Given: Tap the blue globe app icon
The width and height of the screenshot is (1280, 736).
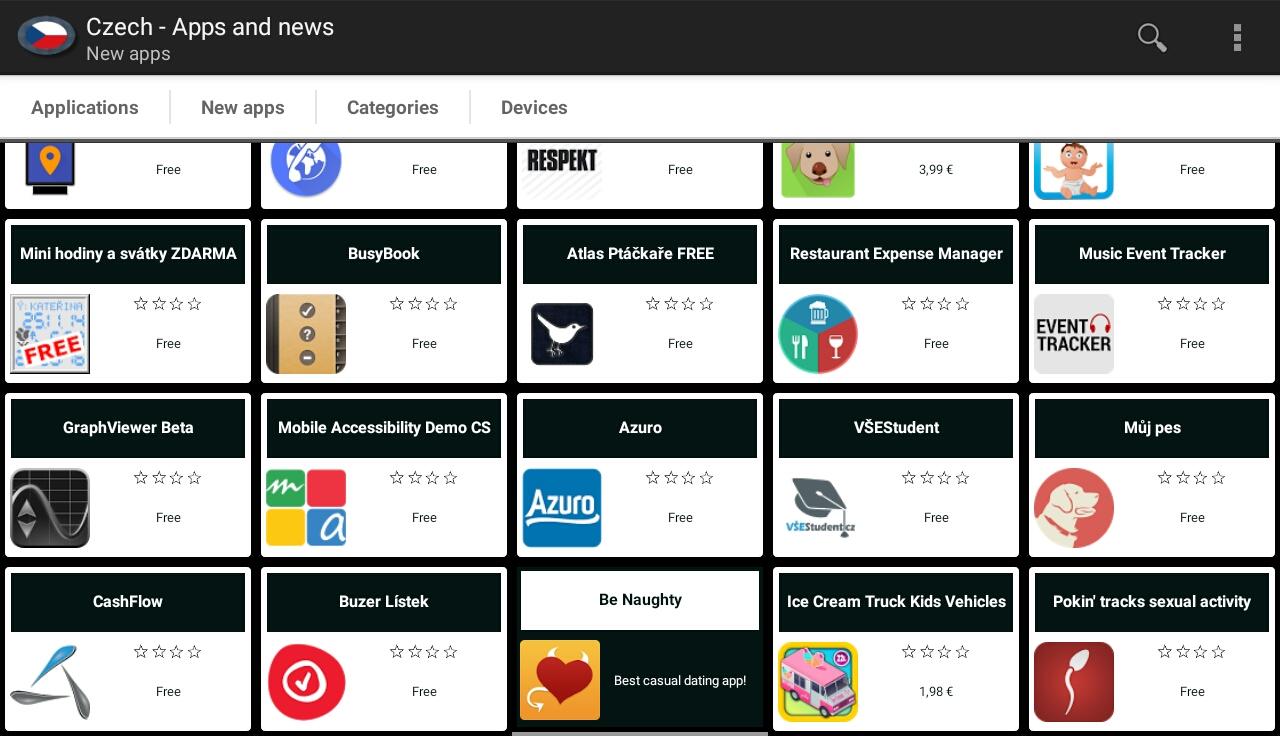Looking at the screenshot, I should point(306,170).
